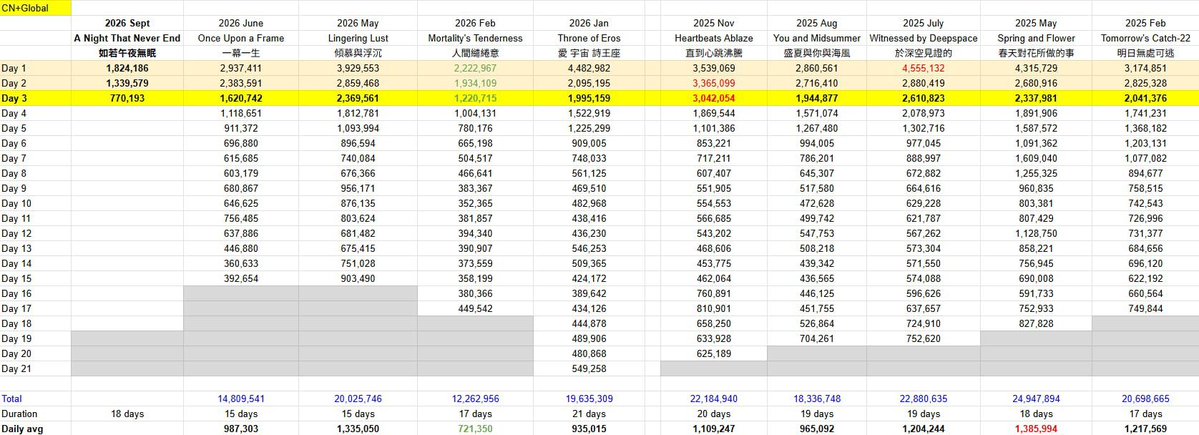Viewport: 1199px width, 435px height.
Task: Select the Spring and Flower title cell
Action: (x=1036, y=38)
